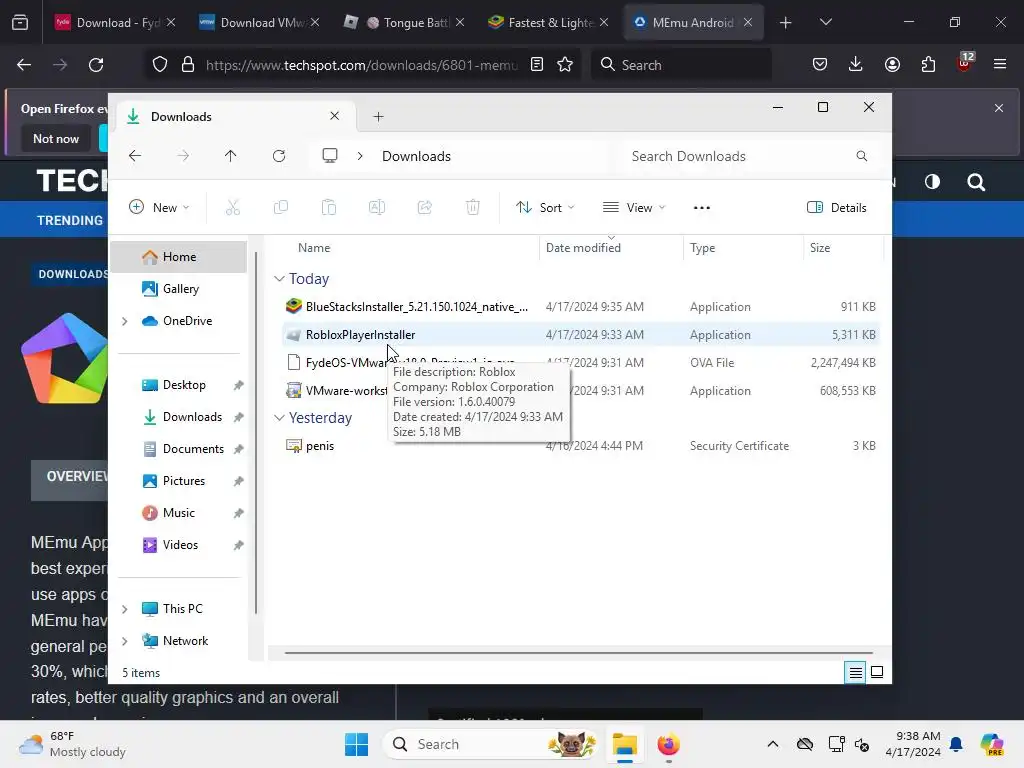Bookmark this page with star icon
This screenshot has height=768, width=1024.
(x=565, y=65)
